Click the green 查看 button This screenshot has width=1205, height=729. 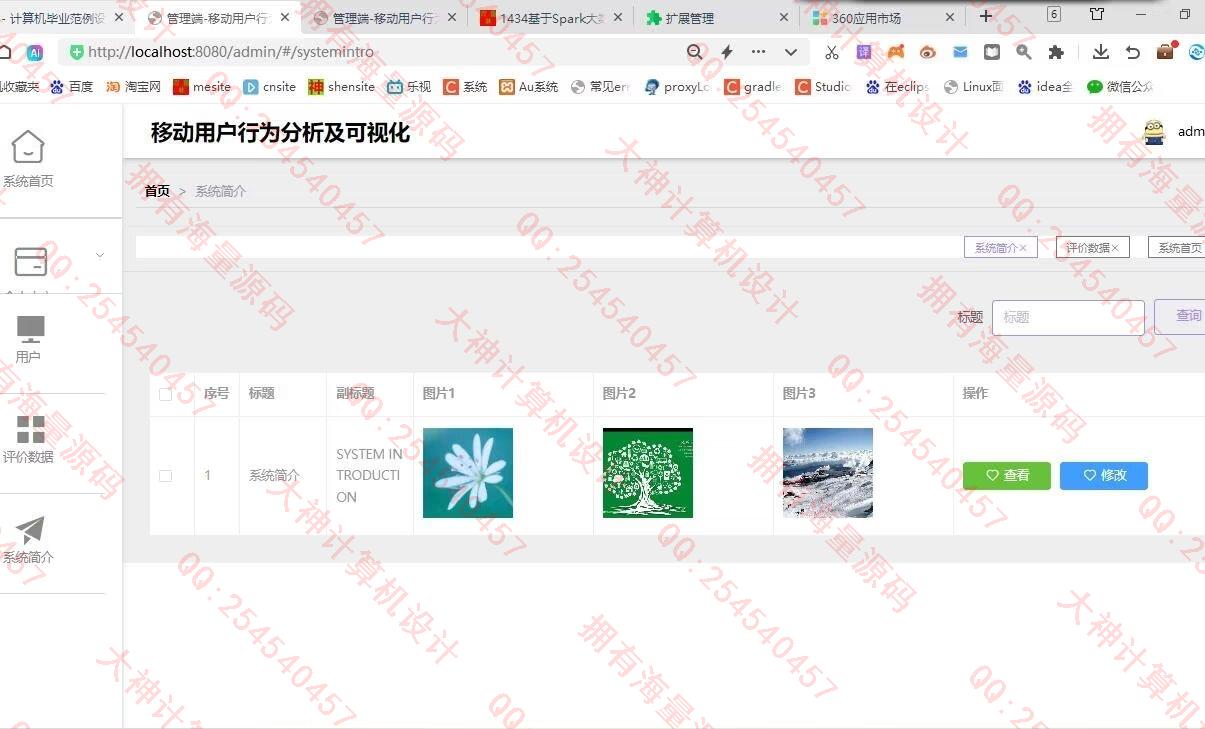(1007, 476)
